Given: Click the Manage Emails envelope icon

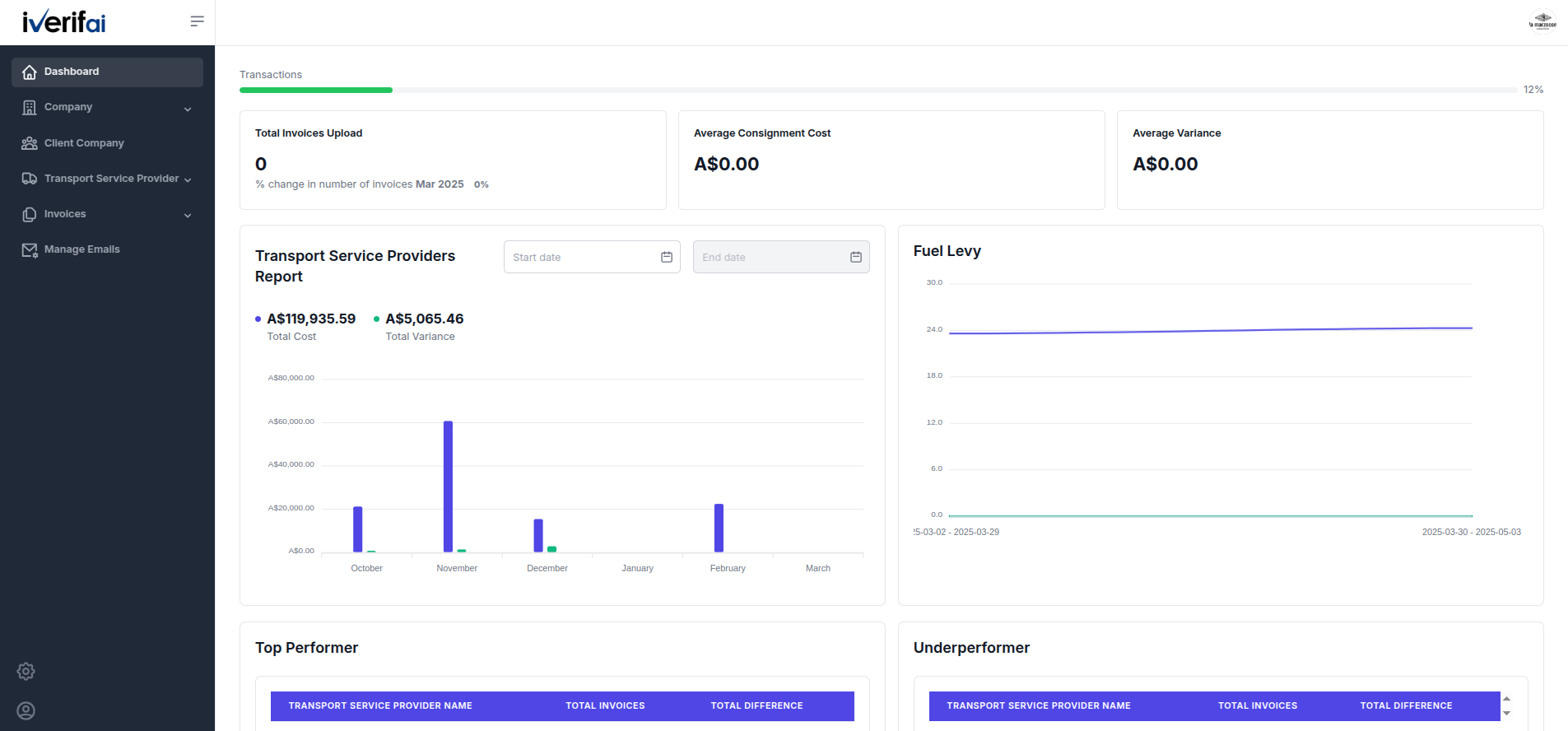Looking at the screenshot, I should (30, 249).
